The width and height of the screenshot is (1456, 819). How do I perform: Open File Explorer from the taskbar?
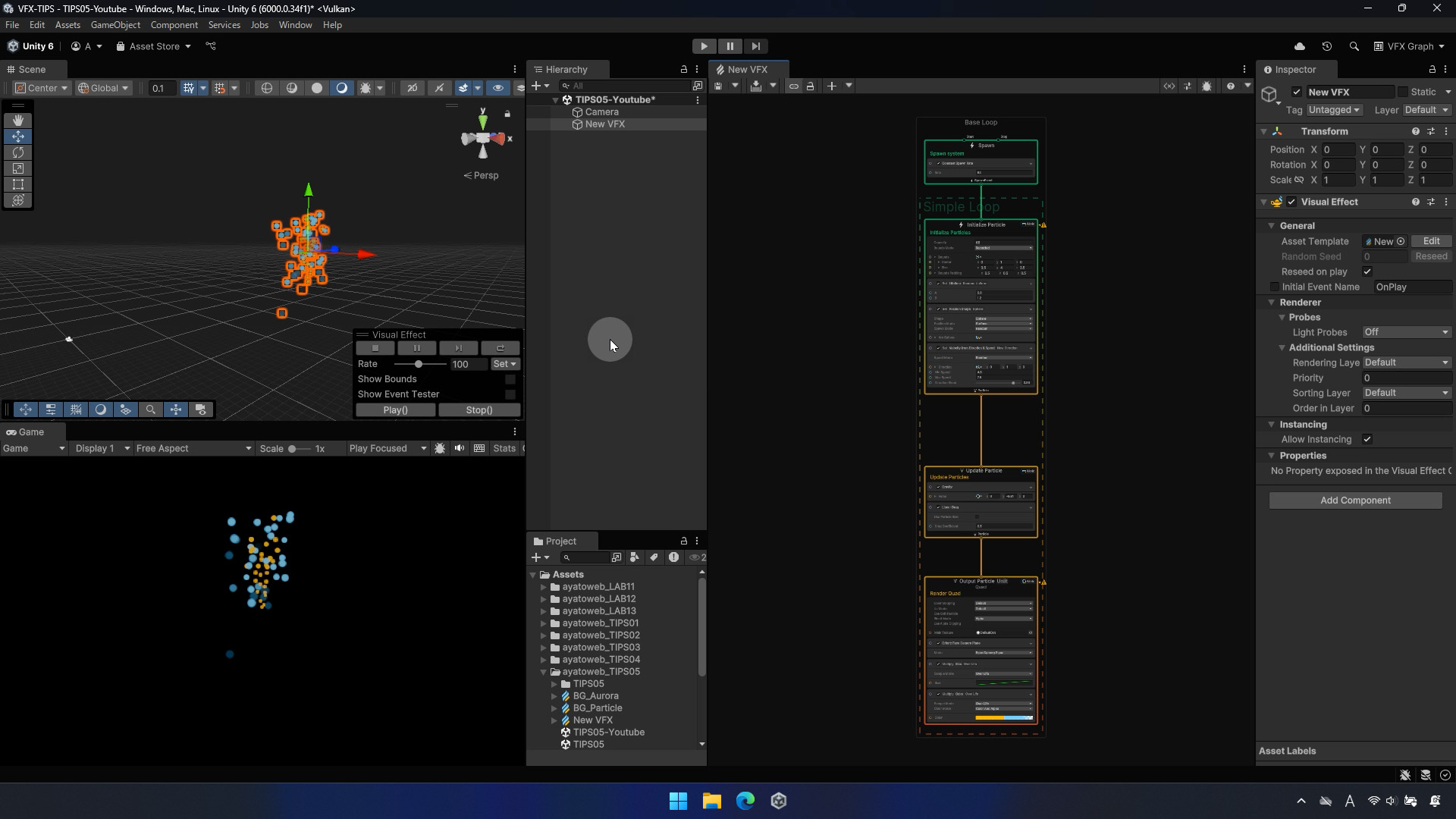(x=711, y=801)
